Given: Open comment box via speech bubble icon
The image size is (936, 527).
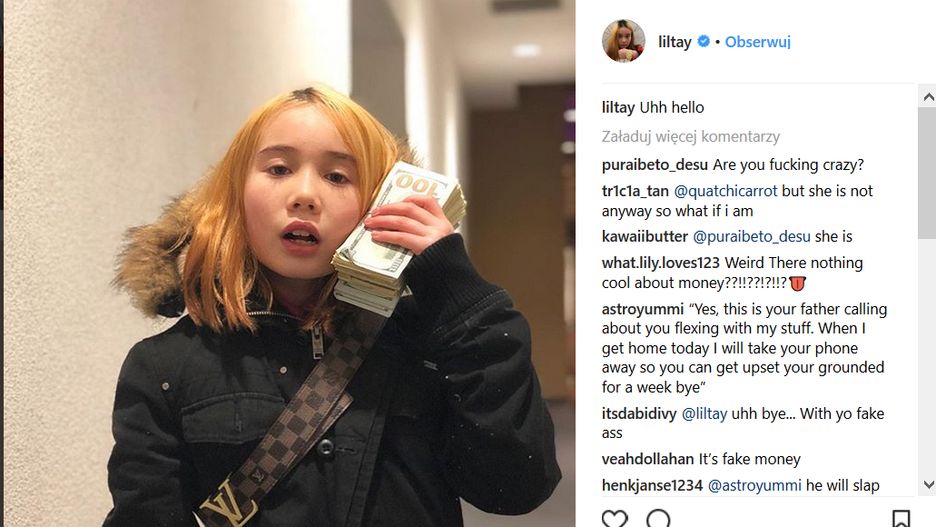Looking at the screenshot, I should click(x=658, y=518).
